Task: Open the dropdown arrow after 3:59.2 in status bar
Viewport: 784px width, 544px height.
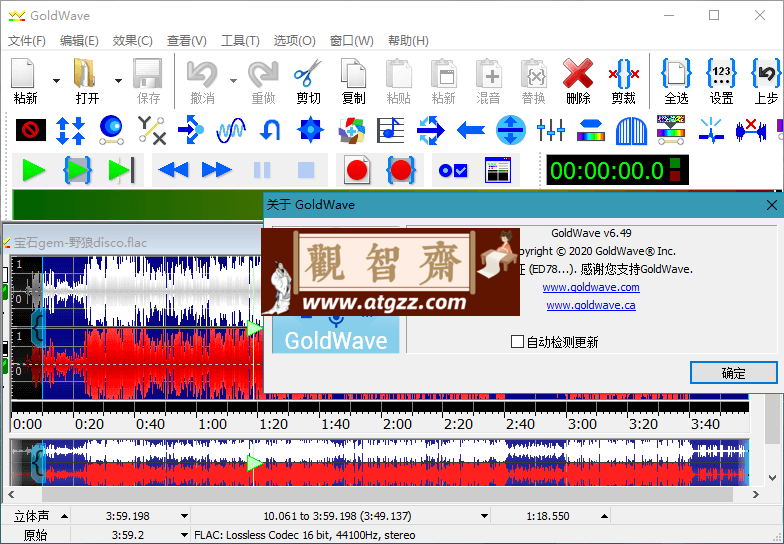Action: (184, 535)
